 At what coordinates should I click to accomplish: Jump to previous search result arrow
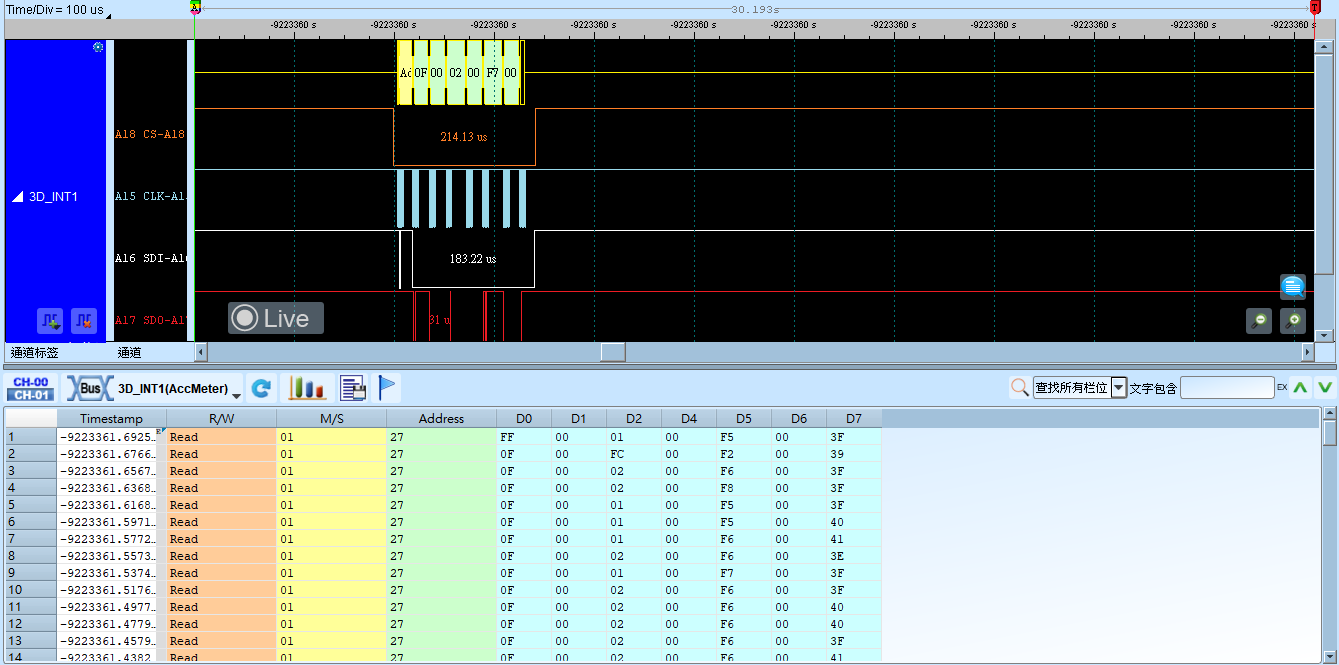[1299, 387]
